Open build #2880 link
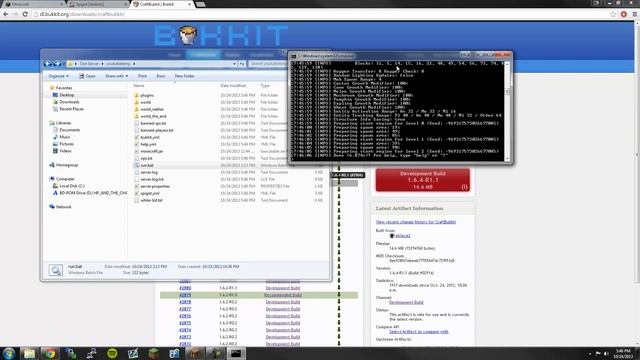The image size is (640, 360). click(x=185, y=288)
